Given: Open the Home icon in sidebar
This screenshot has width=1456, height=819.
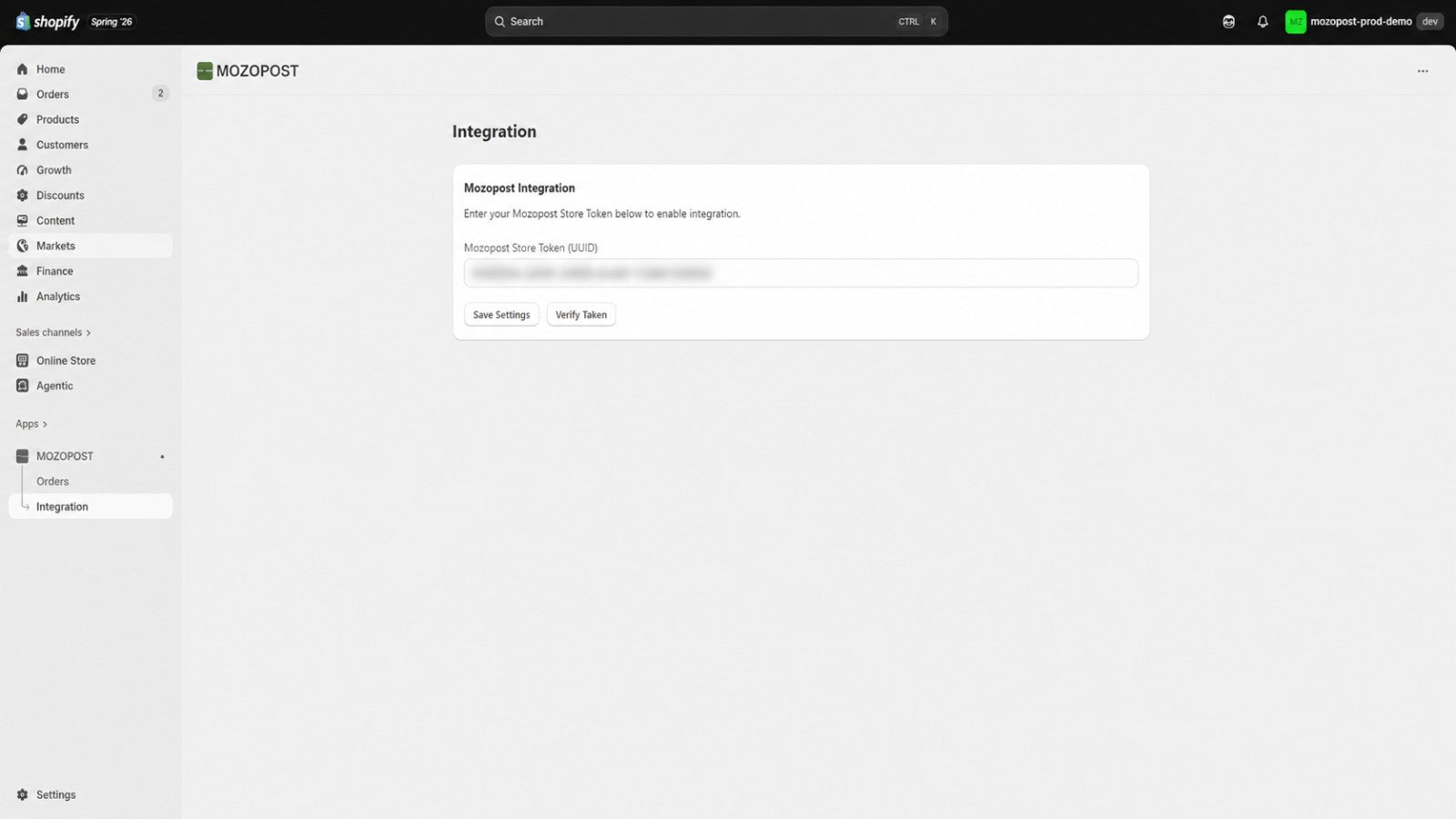Looking at the screenshot, I should (x=23, y=69).
